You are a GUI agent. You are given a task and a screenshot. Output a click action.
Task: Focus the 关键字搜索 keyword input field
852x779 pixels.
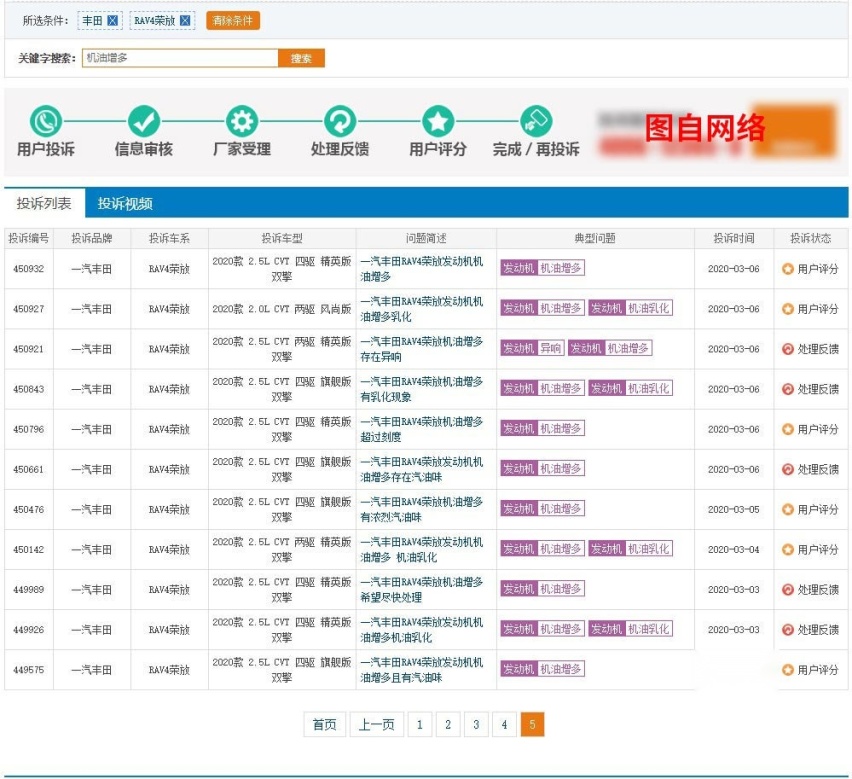(180, 58)
